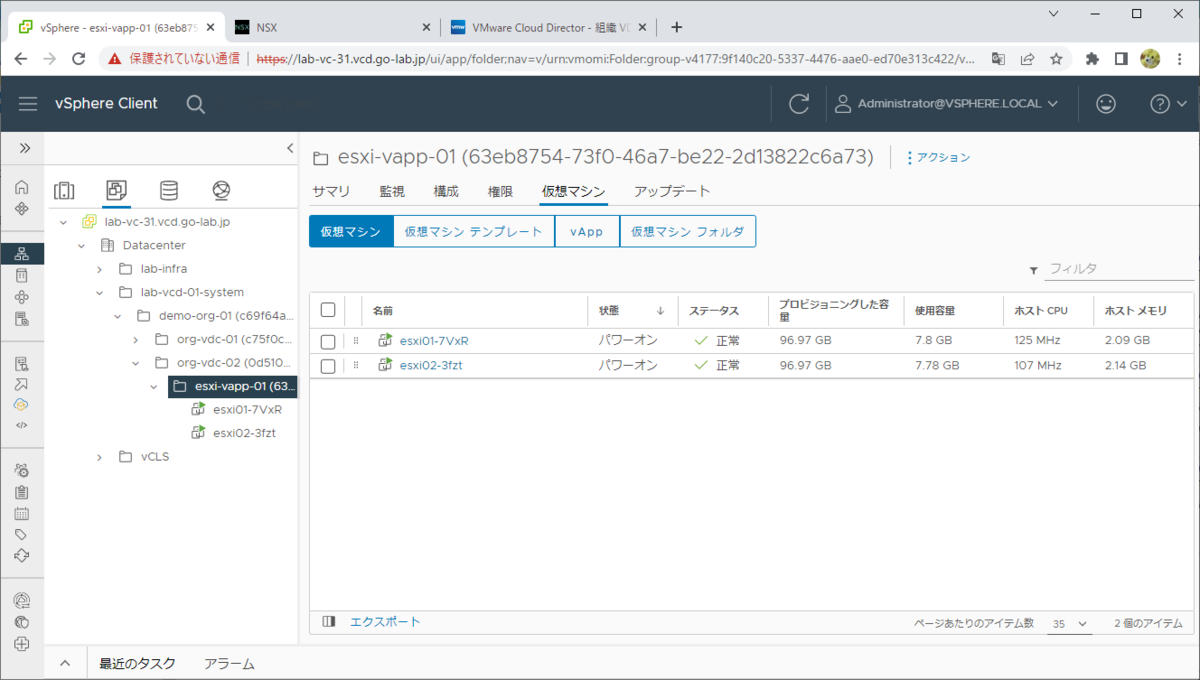This screenshot has width=1200, height=680.
Task: Tick the select-all checkbox in table header
Action: coord(328,310)
